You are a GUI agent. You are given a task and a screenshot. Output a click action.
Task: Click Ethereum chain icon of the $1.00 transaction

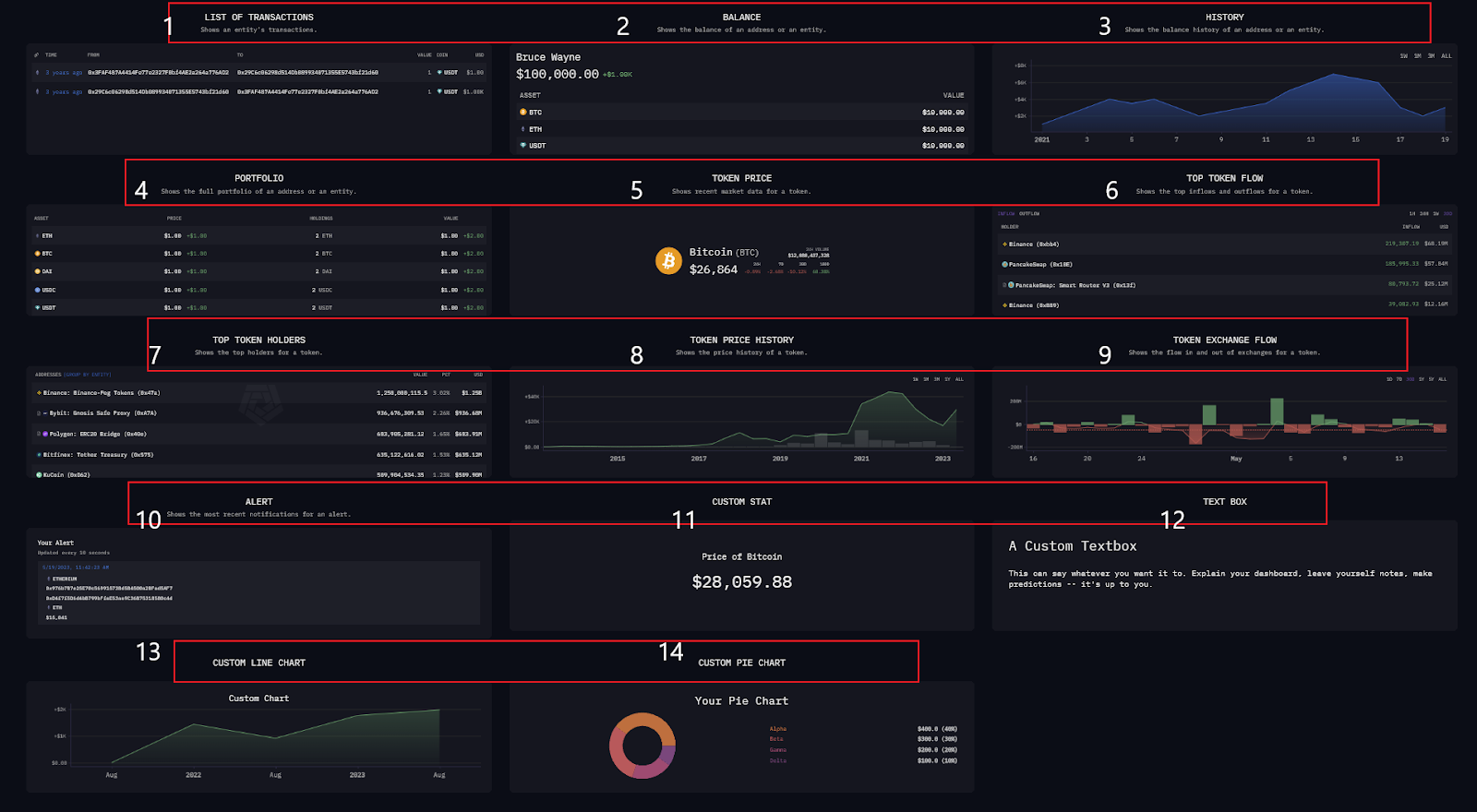click(38, 72)
